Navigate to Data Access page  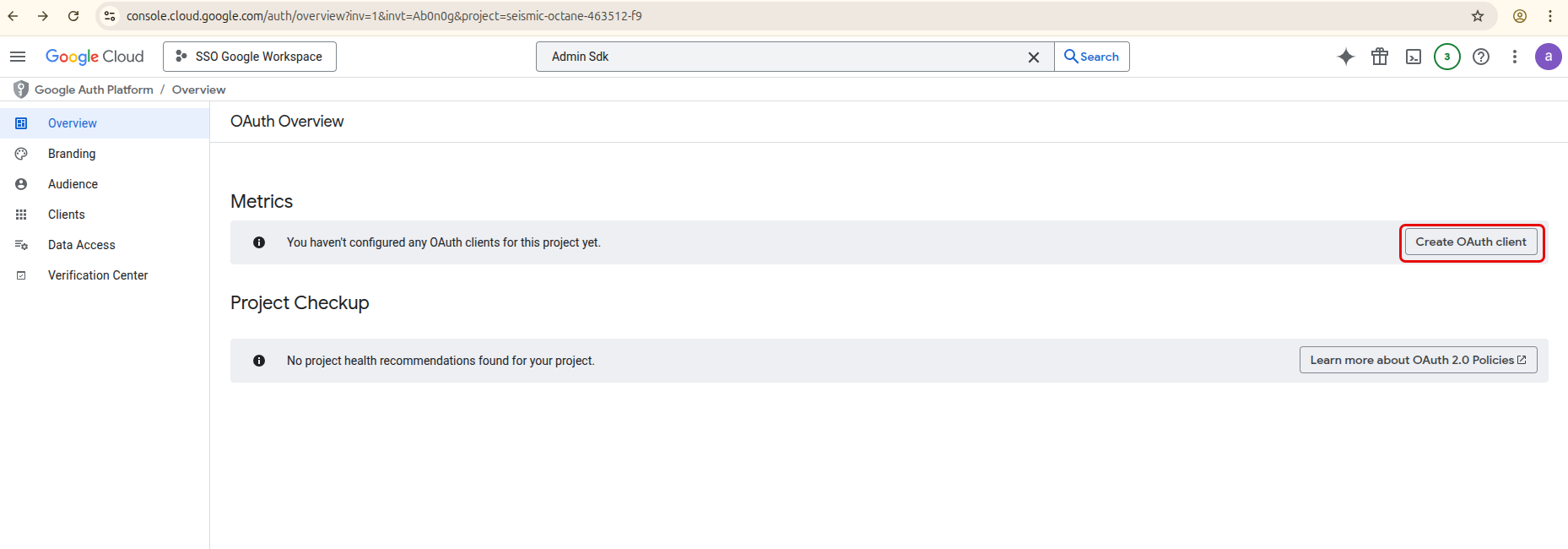pos(81,245)
